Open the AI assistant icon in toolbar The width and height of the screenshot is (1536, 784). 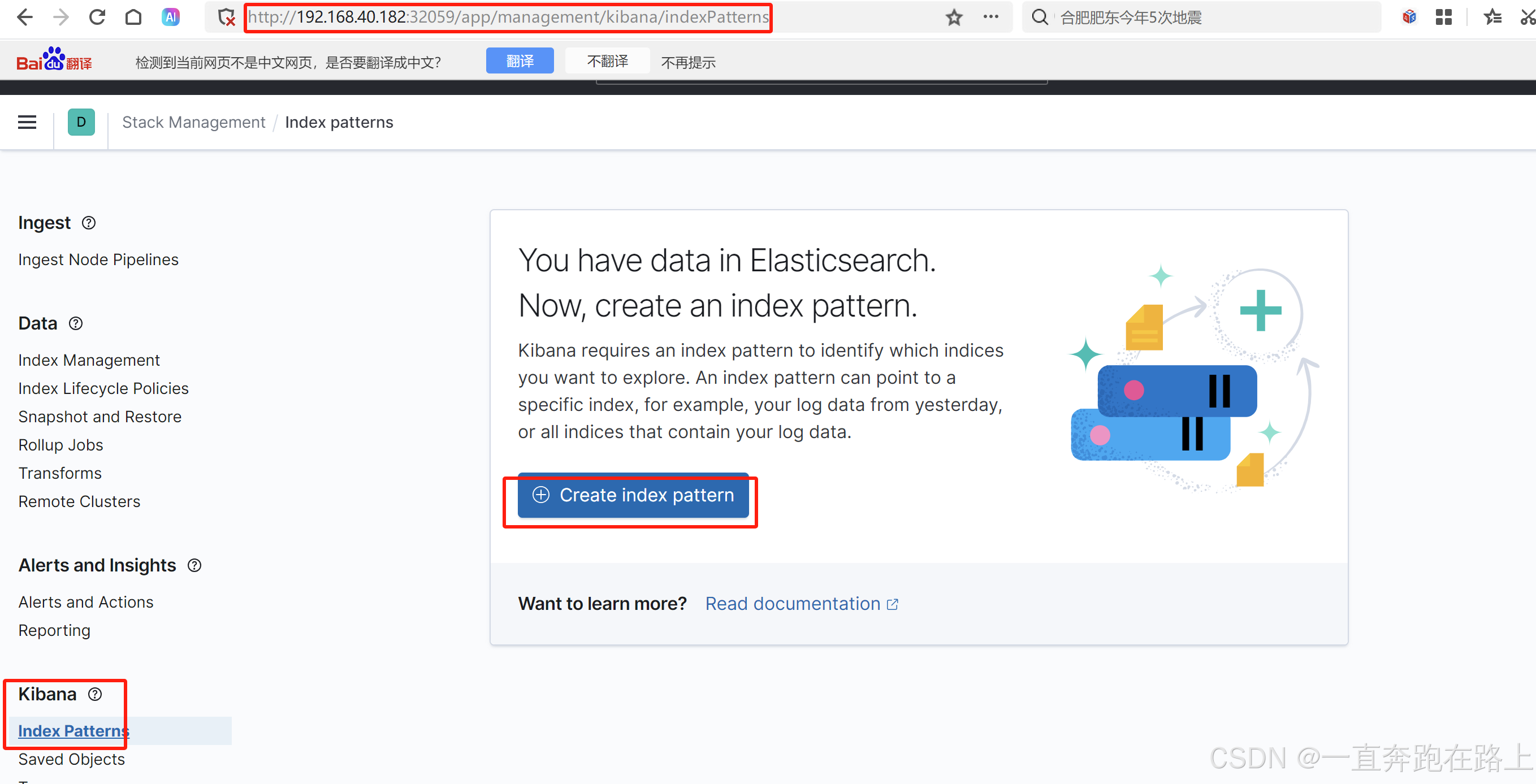[x=171, y=18]
